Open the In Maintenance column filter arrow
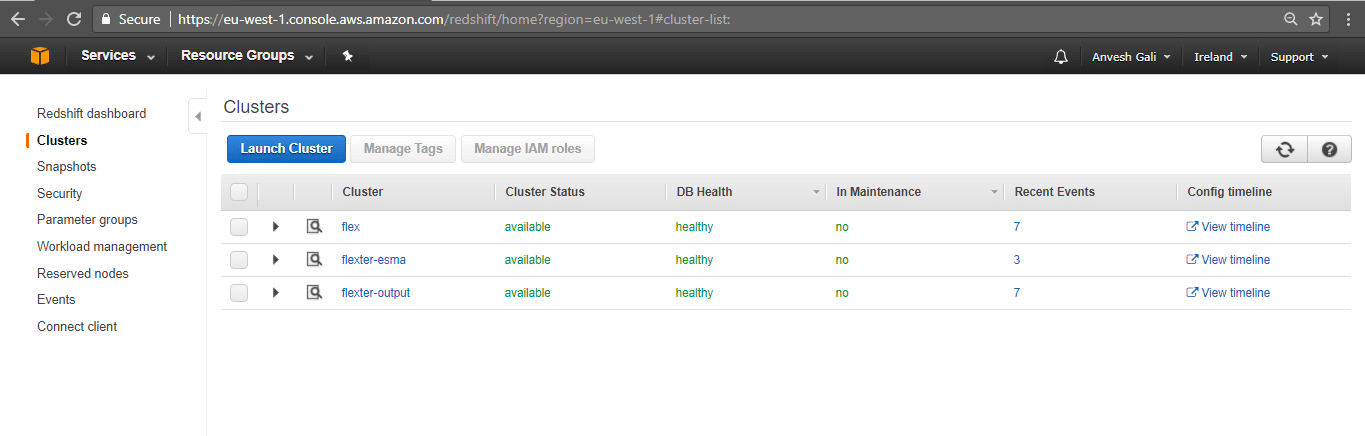Viewport: 1365px width, 436px height. coord(995,192)
